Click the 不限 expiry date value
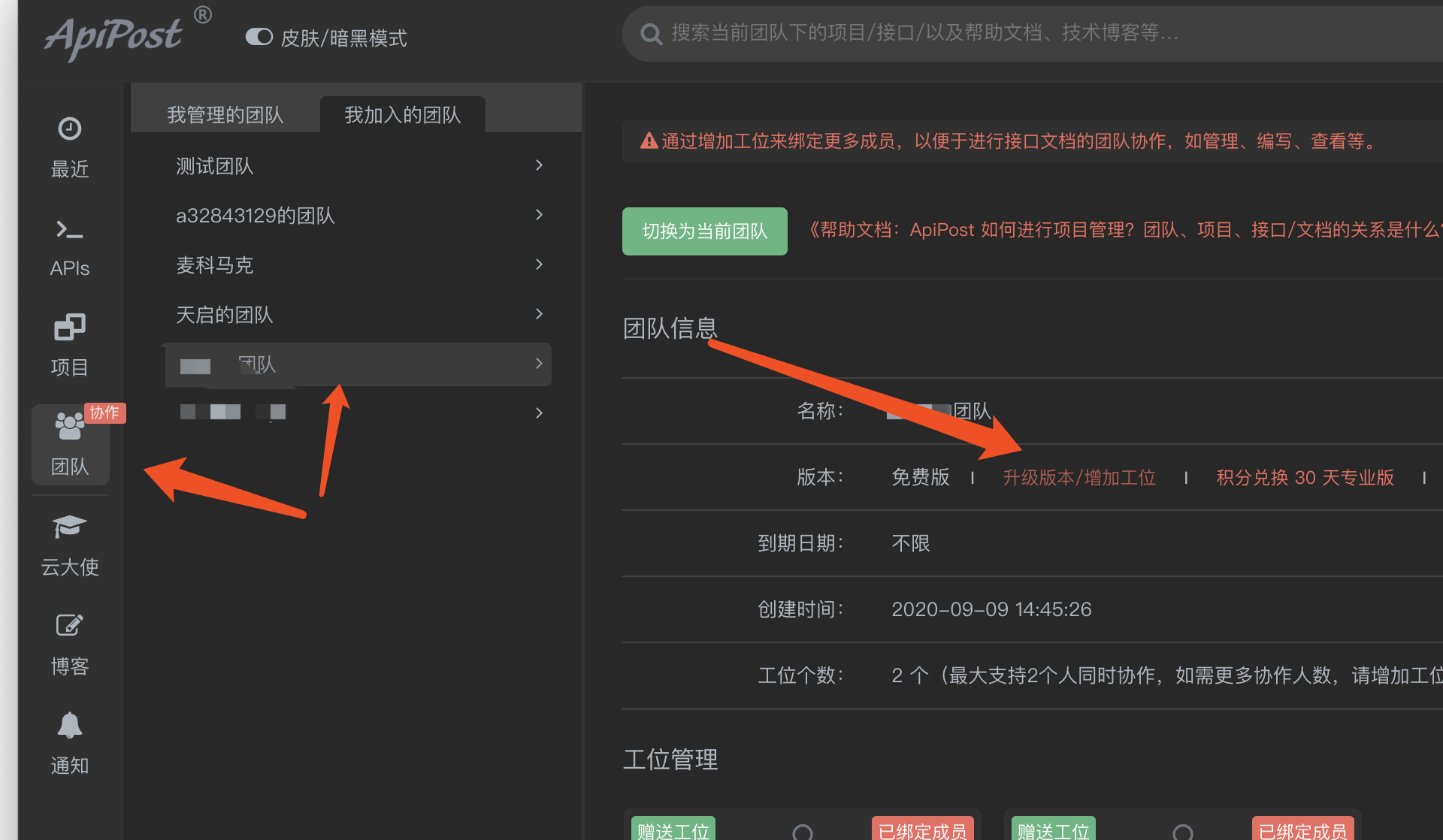This screenshot has height=840, width=1443. tap(911, 543)
